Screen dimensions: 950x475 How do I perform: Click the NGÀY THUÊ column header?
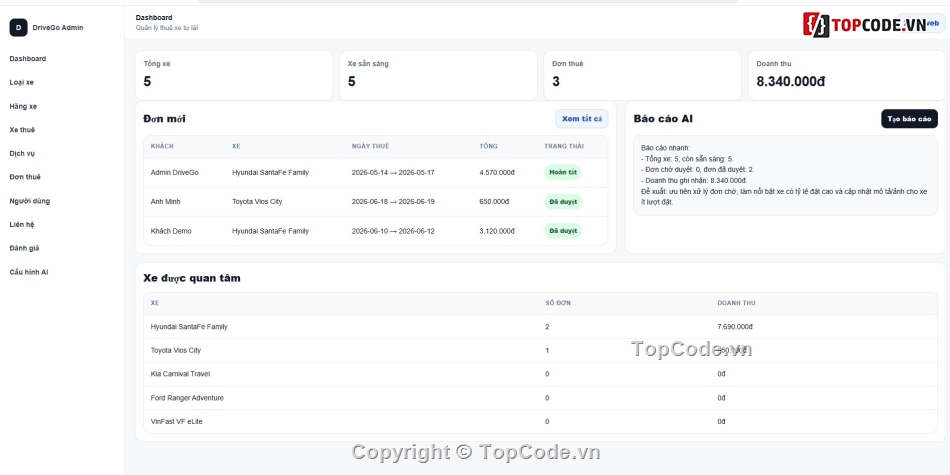(370, 146)
